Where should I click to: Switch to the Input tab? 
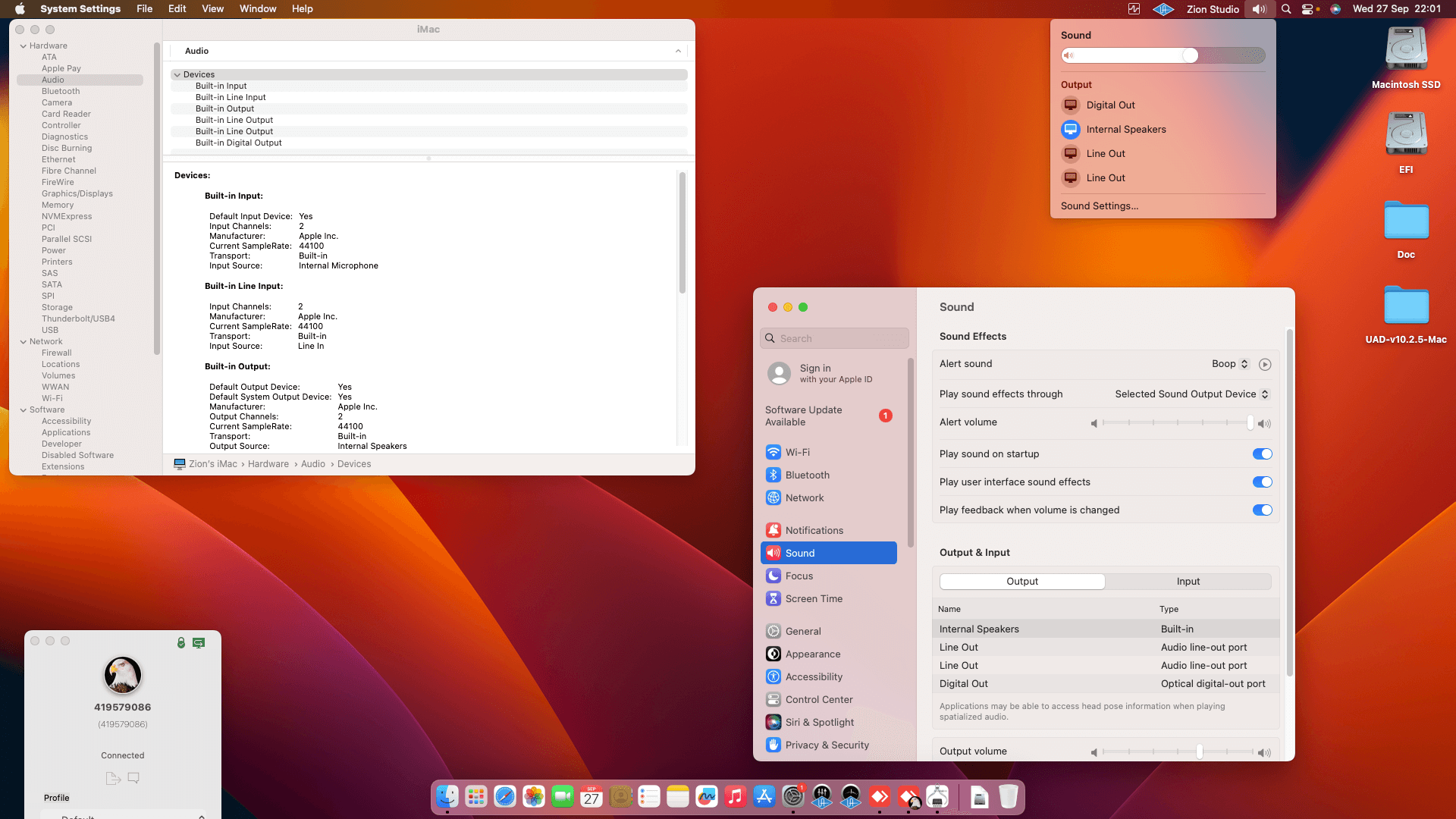(x=1188, y=582)
